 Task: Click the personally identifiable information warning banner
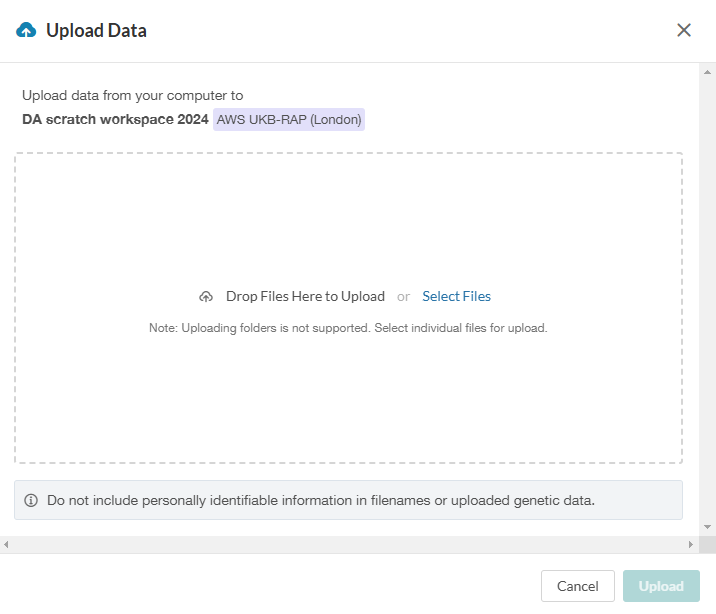pos(348,500)
